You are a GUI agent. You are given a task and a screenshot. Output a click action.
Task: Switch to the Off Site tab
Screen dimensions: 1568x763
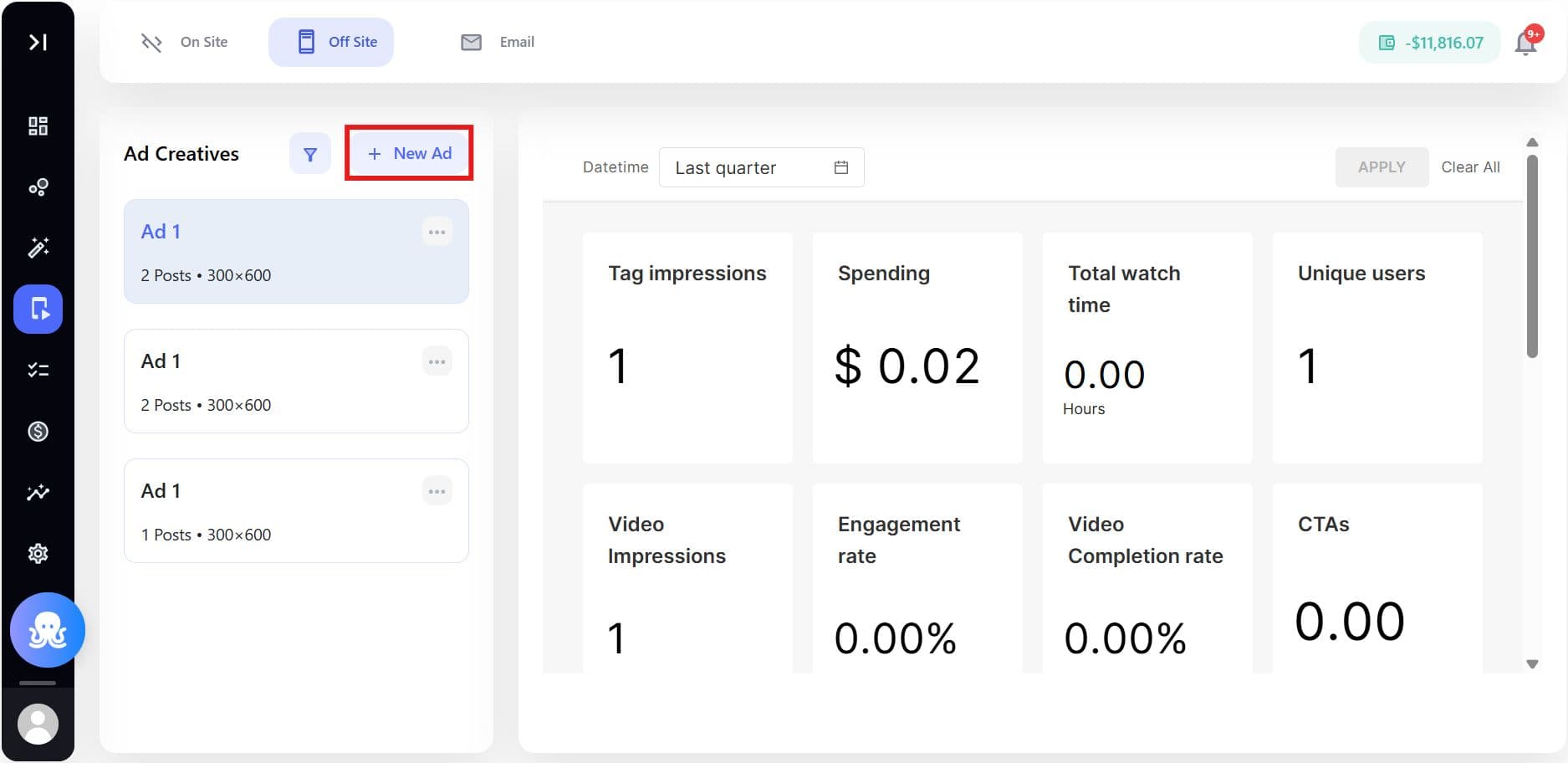pos(331,42)
